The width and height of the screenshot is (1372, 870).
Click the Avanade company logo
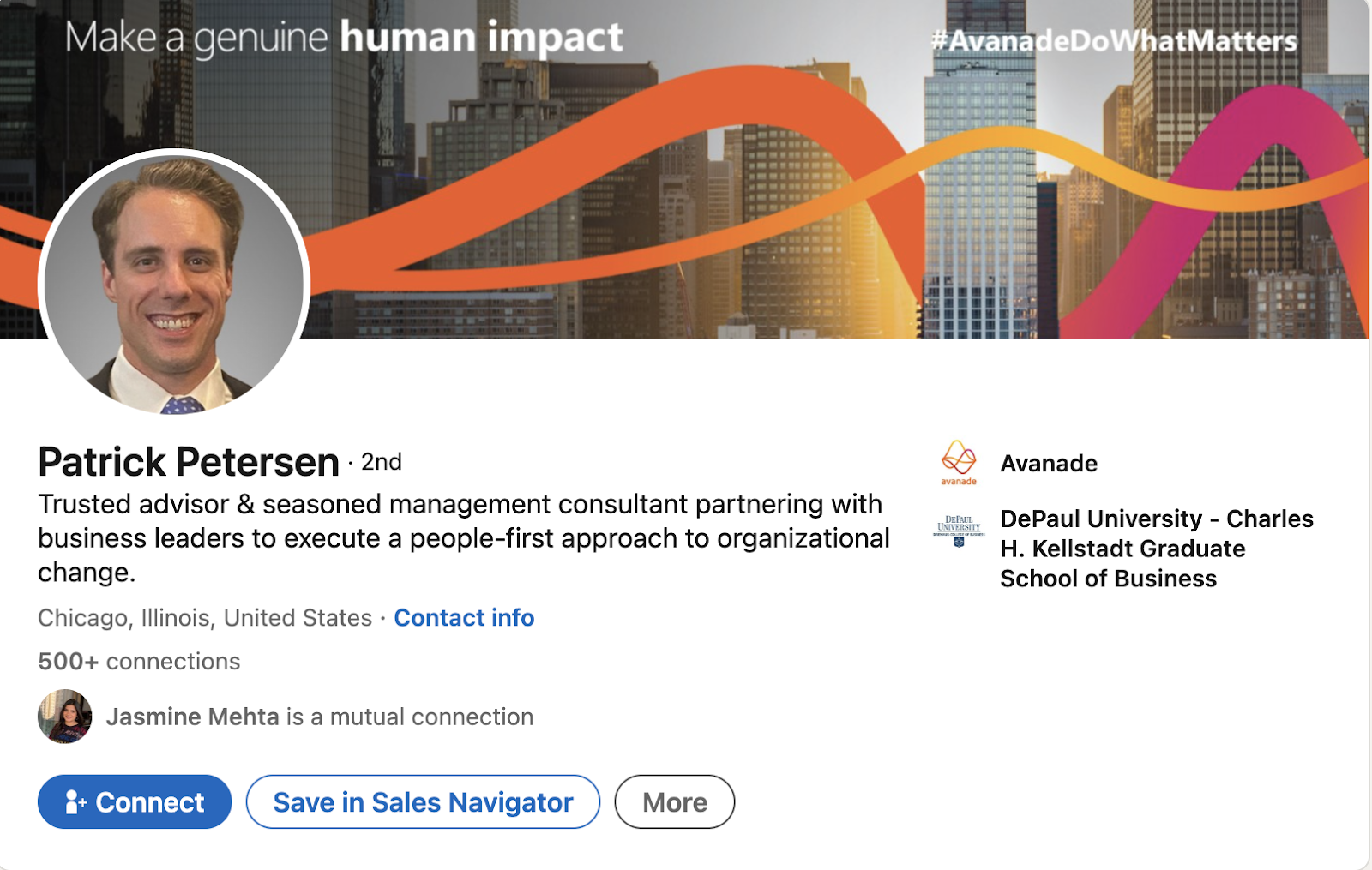tap(958, 463)
